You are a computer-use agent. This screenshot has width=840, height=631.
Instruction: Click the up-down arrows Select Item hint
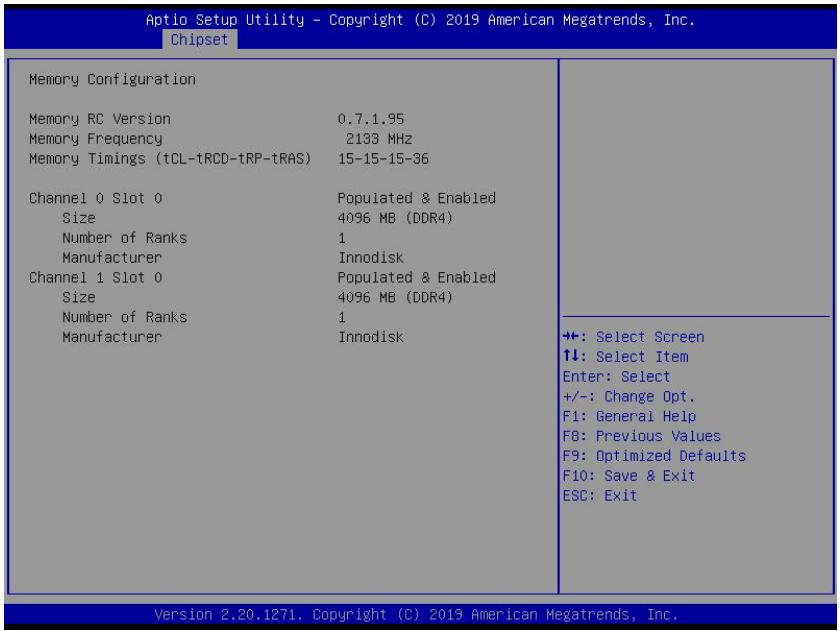click(x=625, y=357)
